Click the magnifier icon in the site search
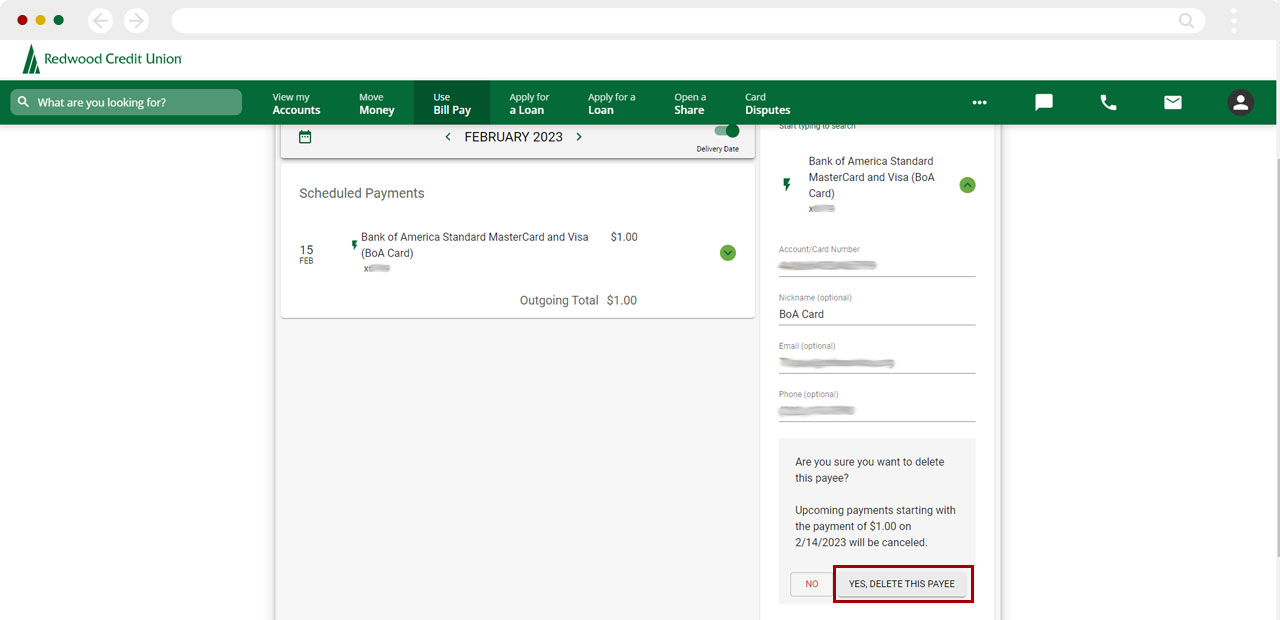Image resolution: width=1280 pixels, height=620 pixels. pos(23,102)
